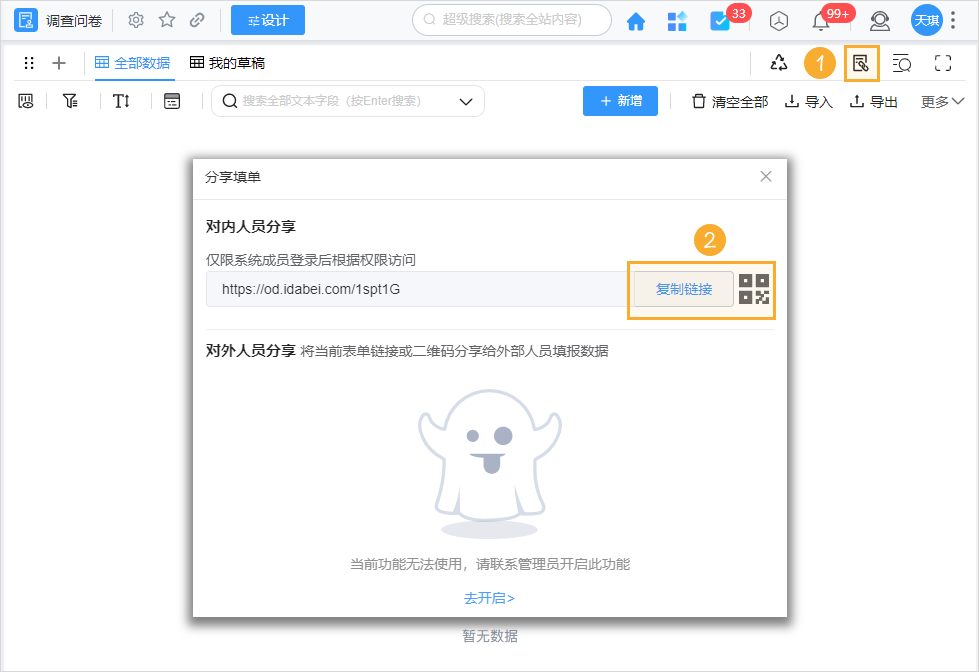
Task: Select the filter icon below the tabs
Action: (x=70, y=100)
